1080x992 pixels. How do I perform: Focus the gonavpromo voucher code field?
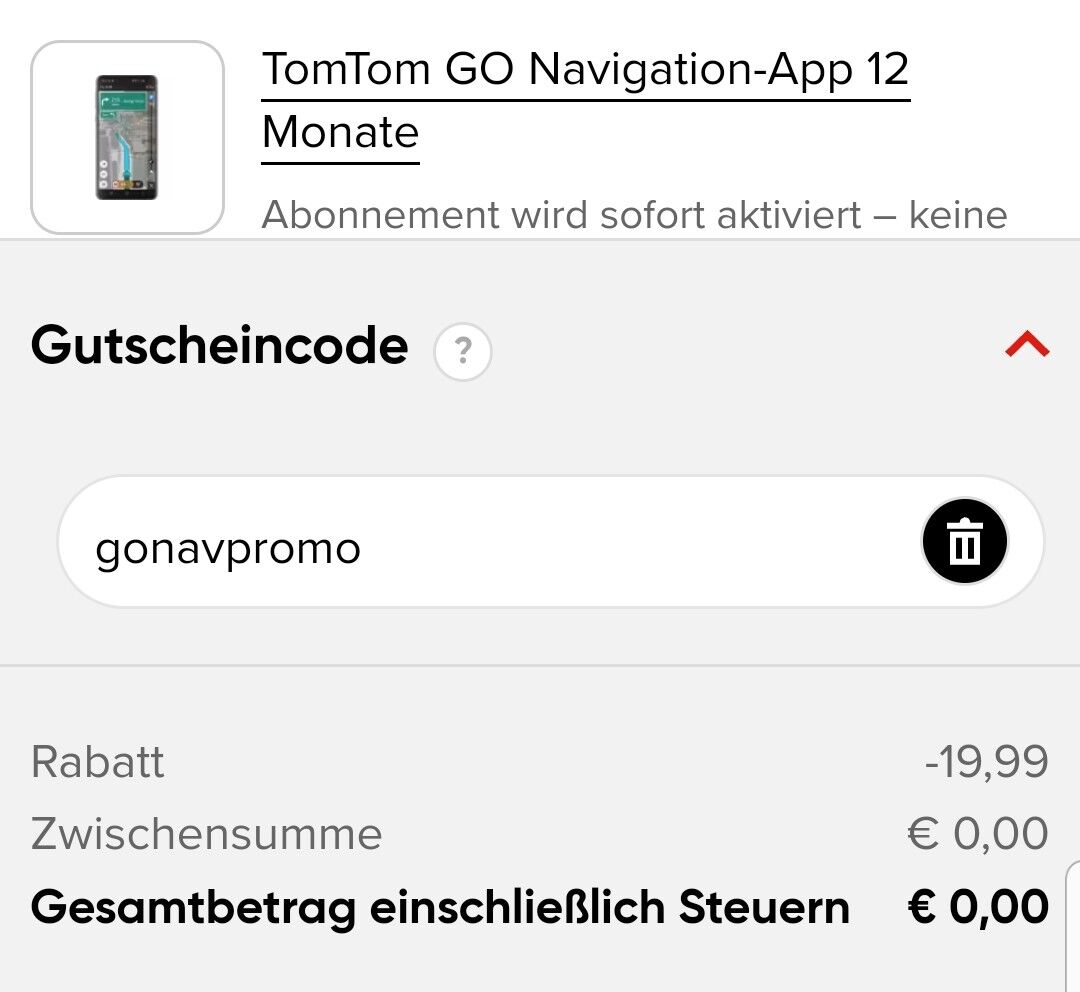click(x=550, y=541)
